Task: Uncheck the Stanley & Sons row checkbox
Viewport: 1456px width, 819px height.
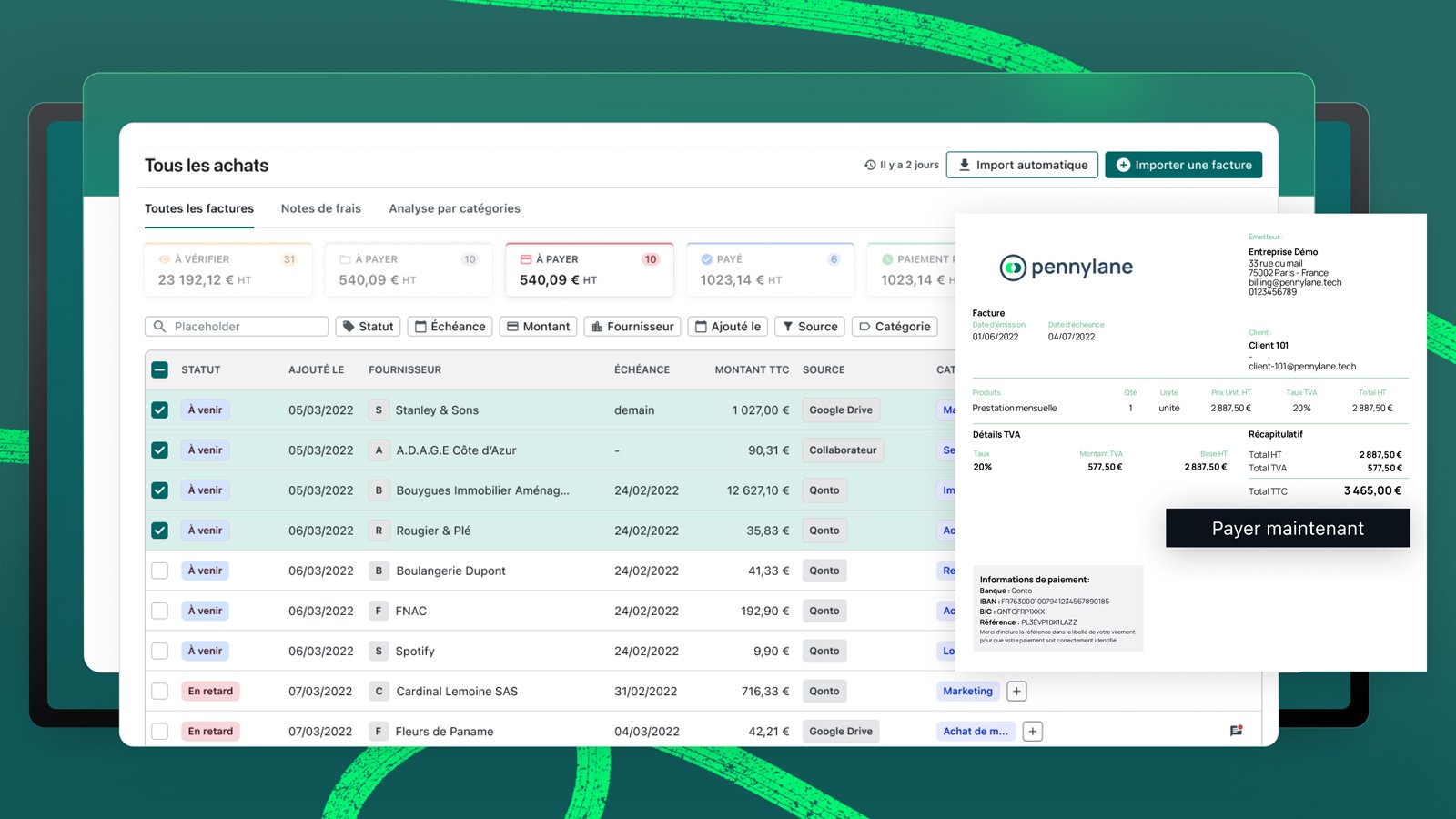Action: (159, 409)
